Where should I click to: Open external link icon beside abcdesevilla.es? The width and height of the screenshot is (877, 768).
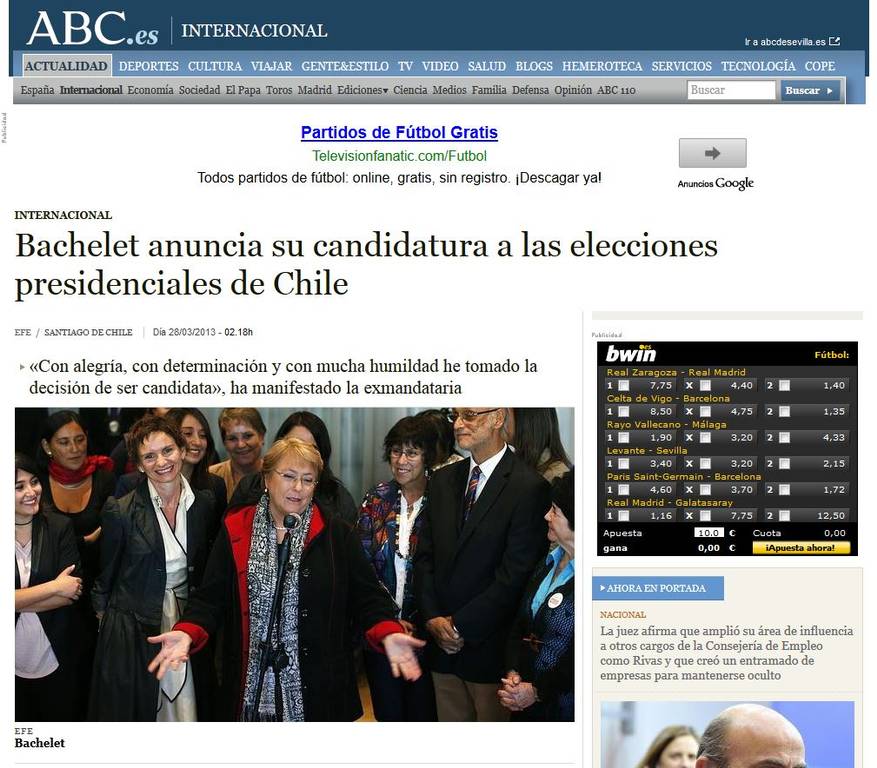point(834,41)
